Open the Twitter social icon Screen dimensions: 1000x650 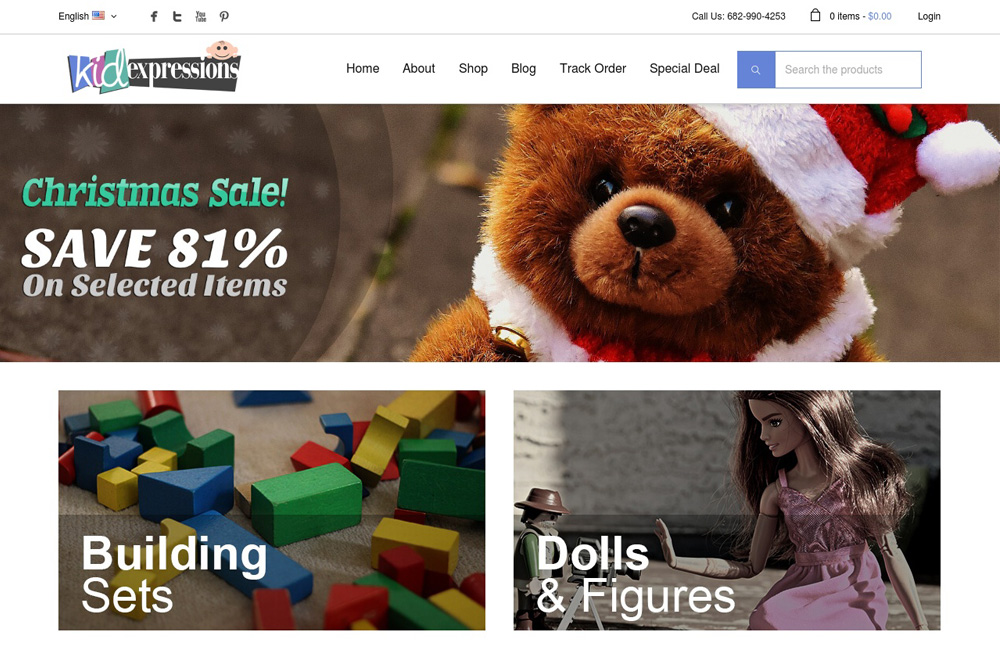[x=177, y=17]
